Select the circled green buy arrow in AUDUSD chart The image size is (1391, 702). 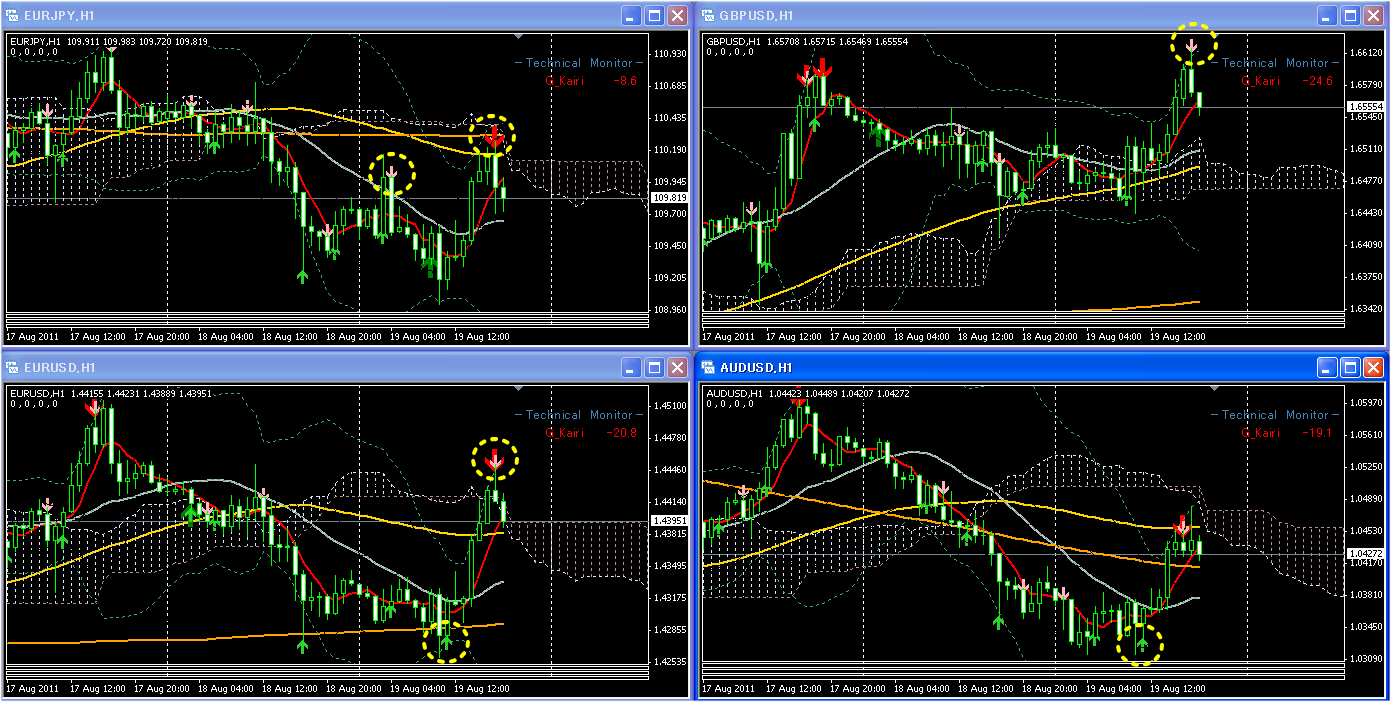[x=1142, y=643]
